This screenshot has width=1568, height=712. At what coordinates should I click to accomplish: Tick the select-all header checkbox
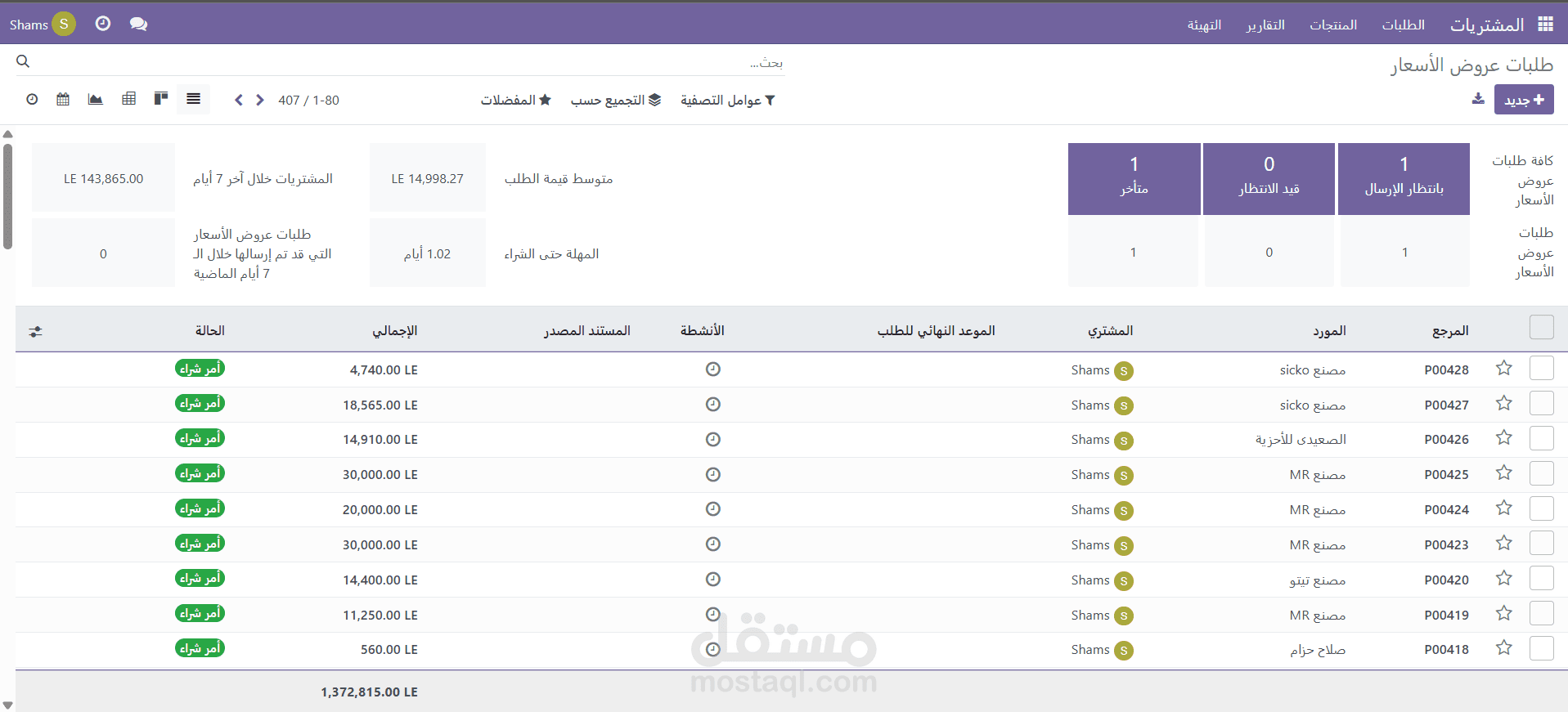click(1542, 327)
